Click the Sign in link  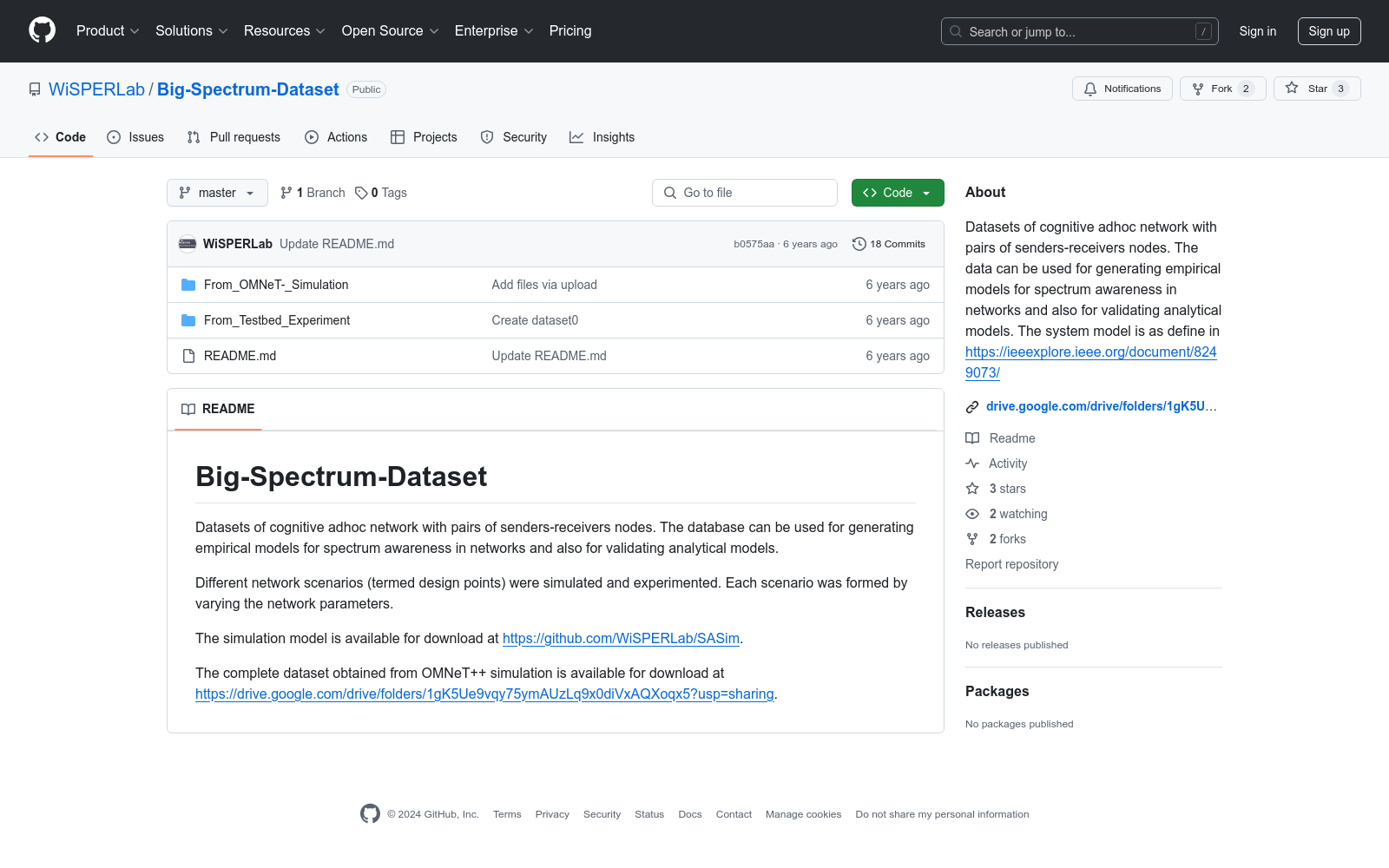[1258, 31]
